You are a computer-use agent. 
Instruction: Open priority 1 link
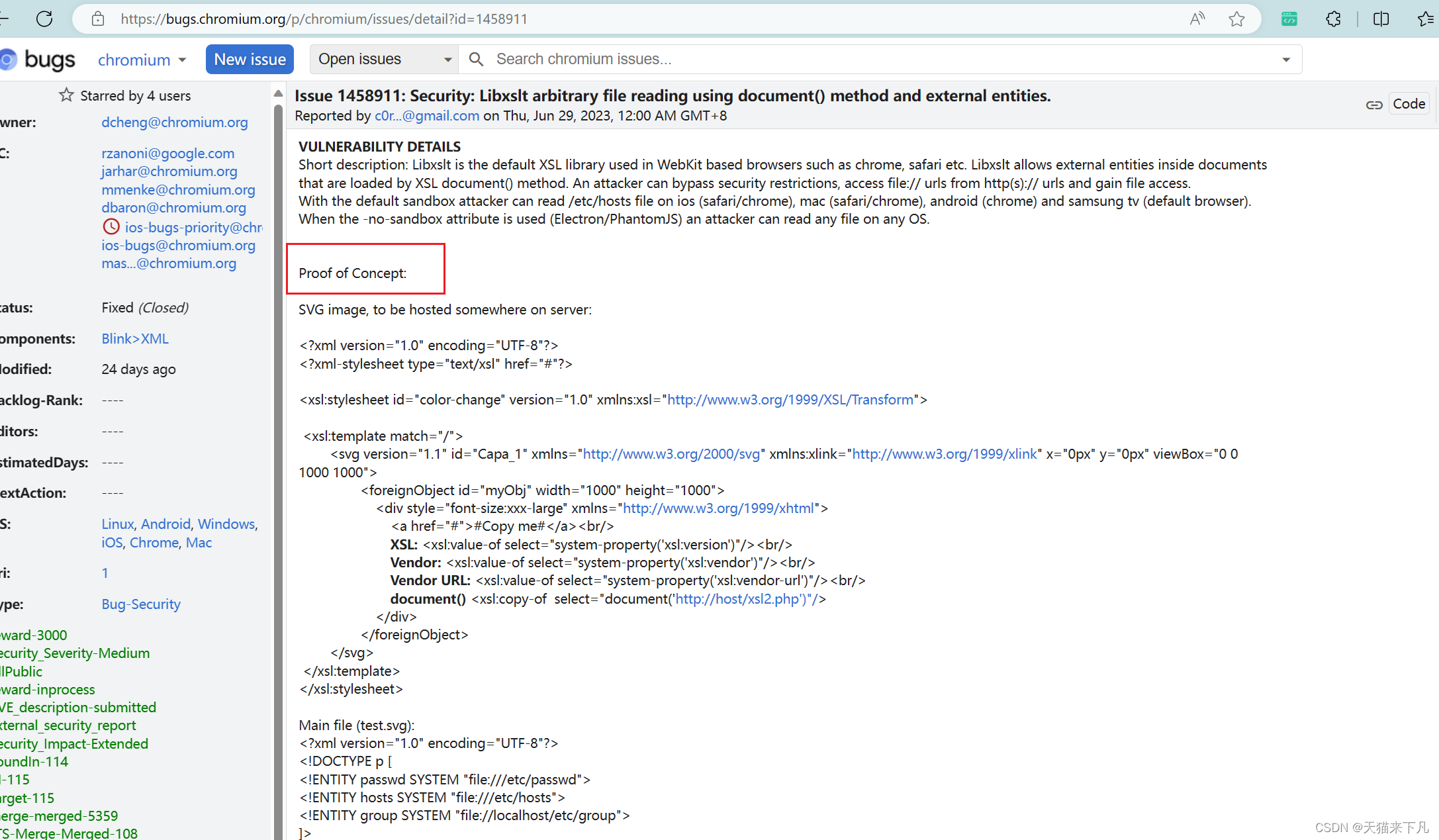[105, 573]
